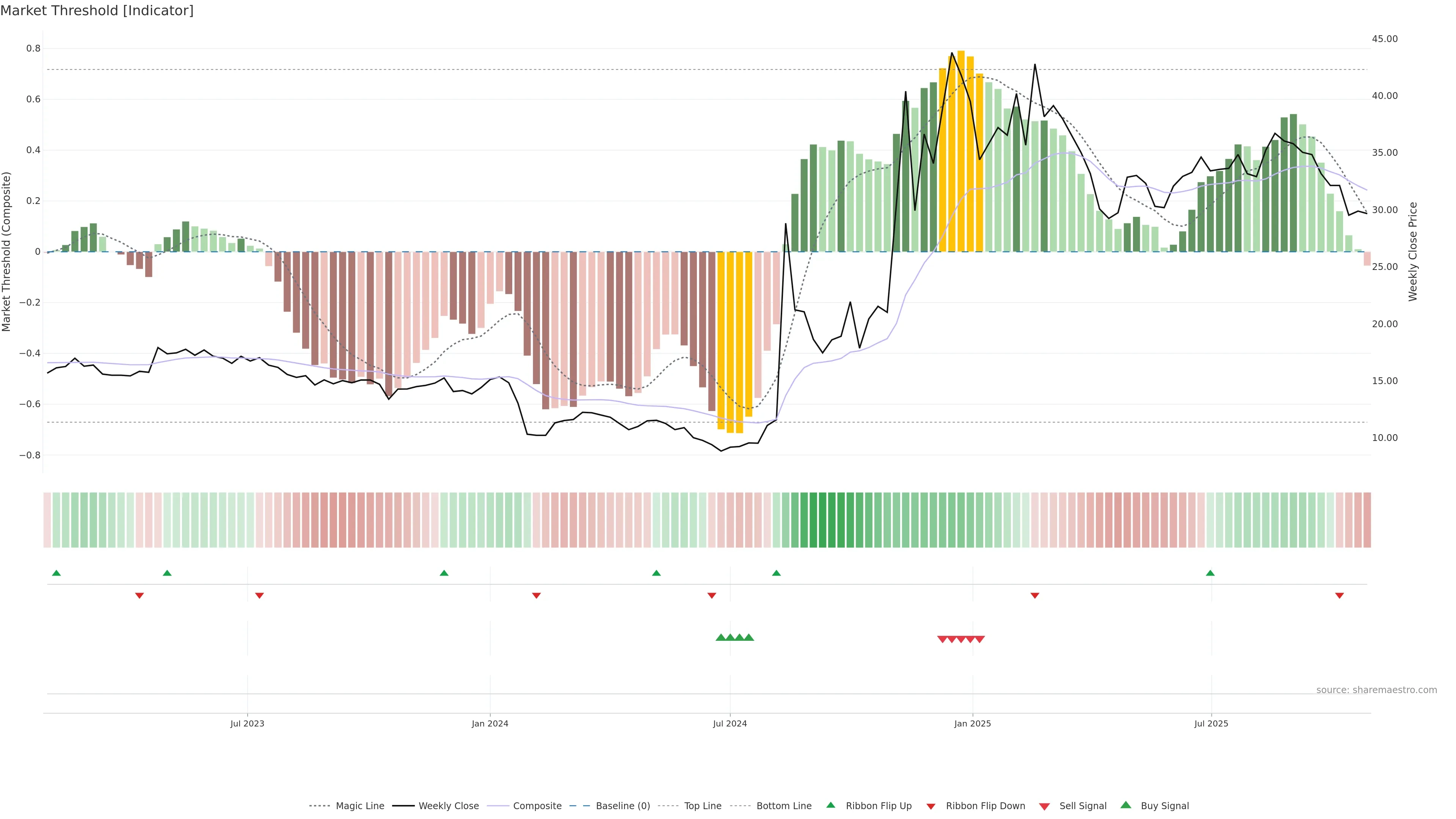Viewport: 1456px width, 819px height.
Task: Click the rightmost ribbon flip down marker
Action: (x=1339, y=595)
